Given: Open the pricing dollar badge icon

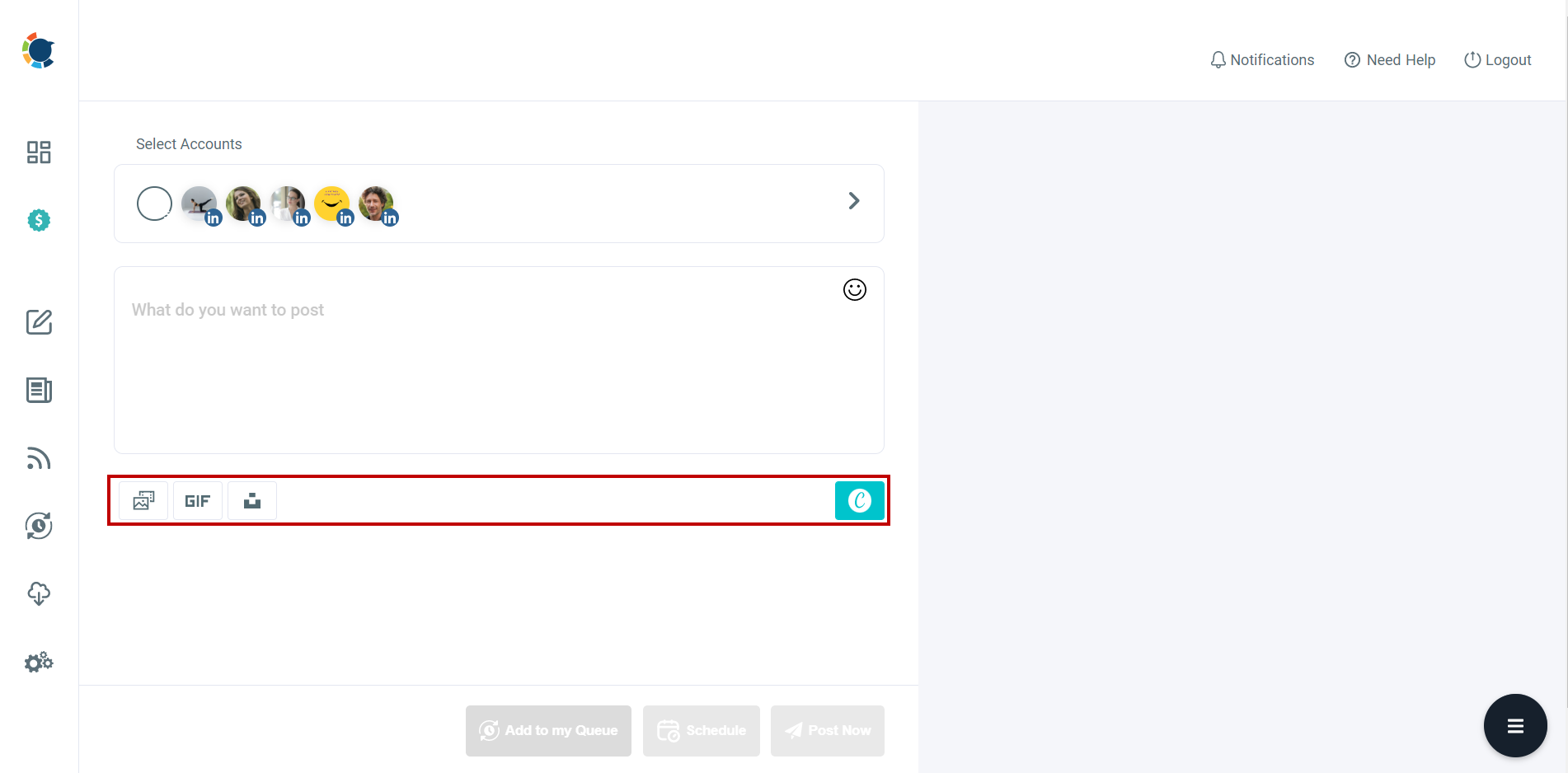Looking at the screenshot, I should 38,220.
